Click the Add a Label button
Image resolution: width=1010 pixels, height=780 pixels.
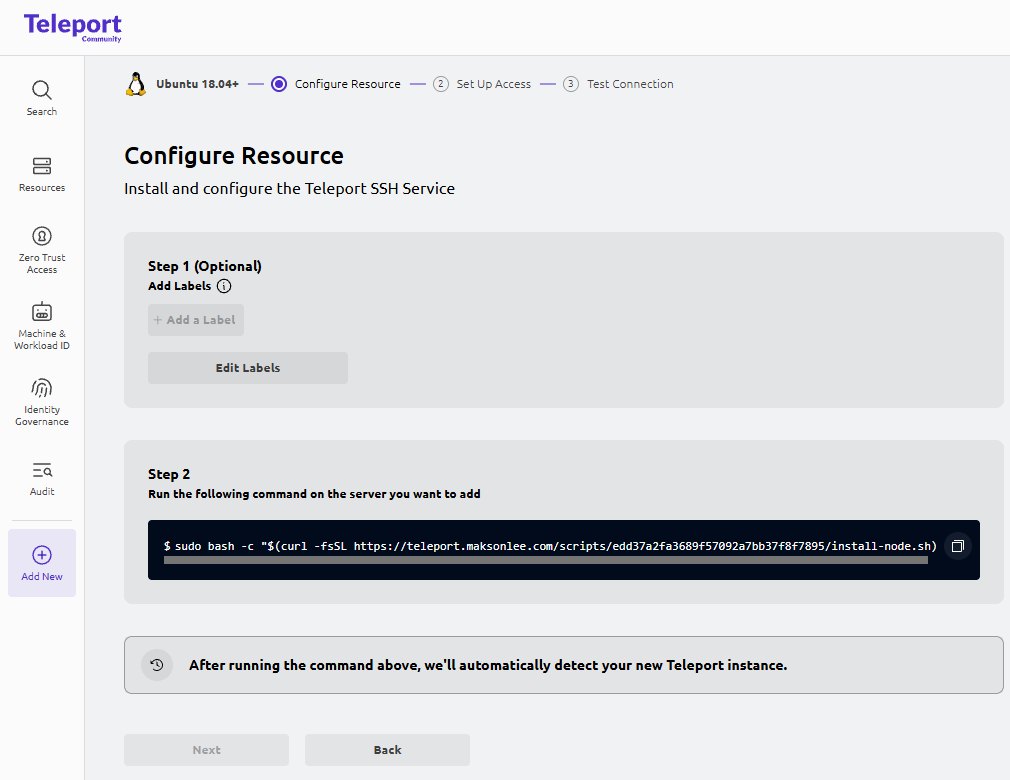(196, 320)
